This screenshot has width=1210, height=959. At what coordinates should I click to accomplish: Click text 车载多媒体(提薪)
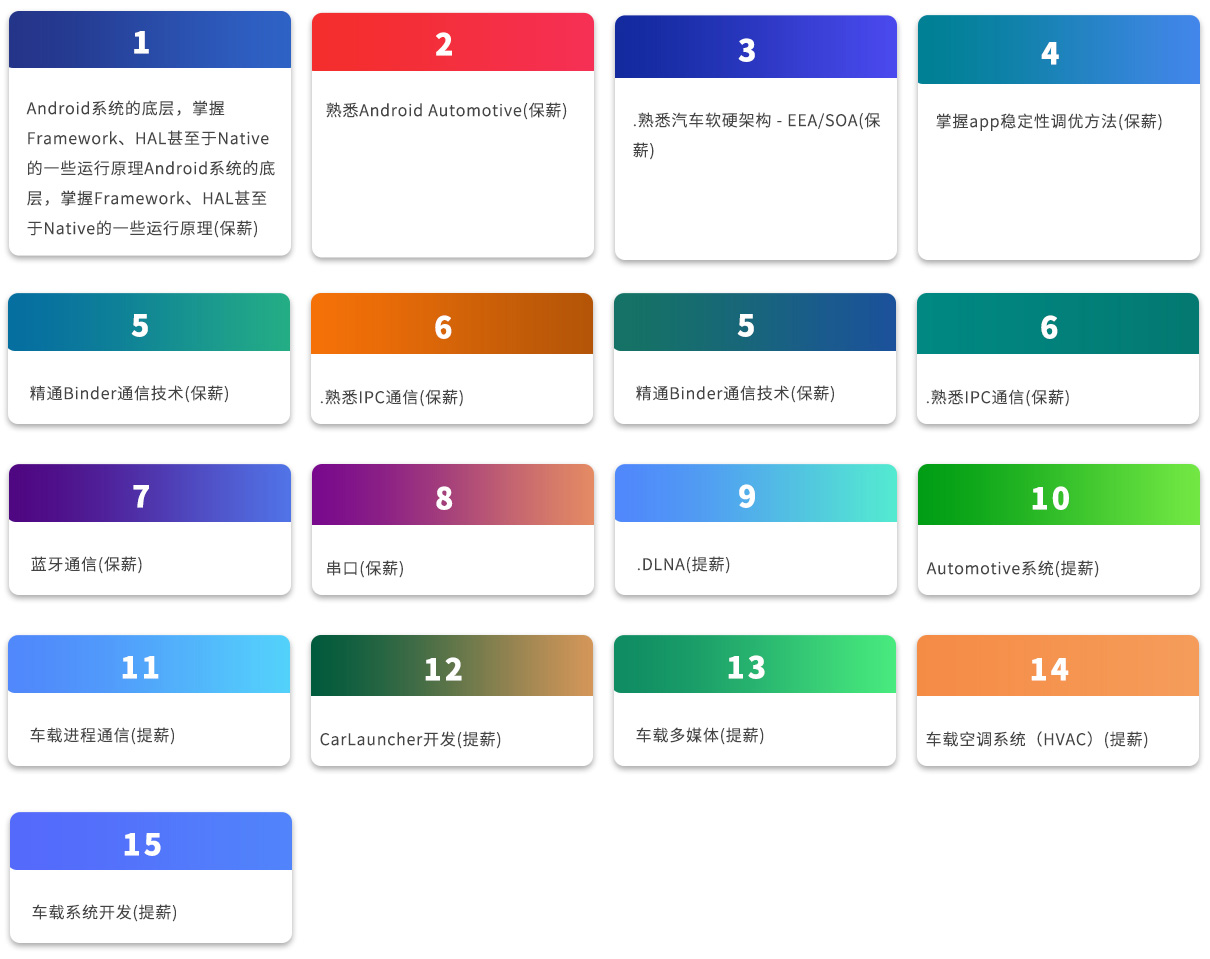[700, 735]
